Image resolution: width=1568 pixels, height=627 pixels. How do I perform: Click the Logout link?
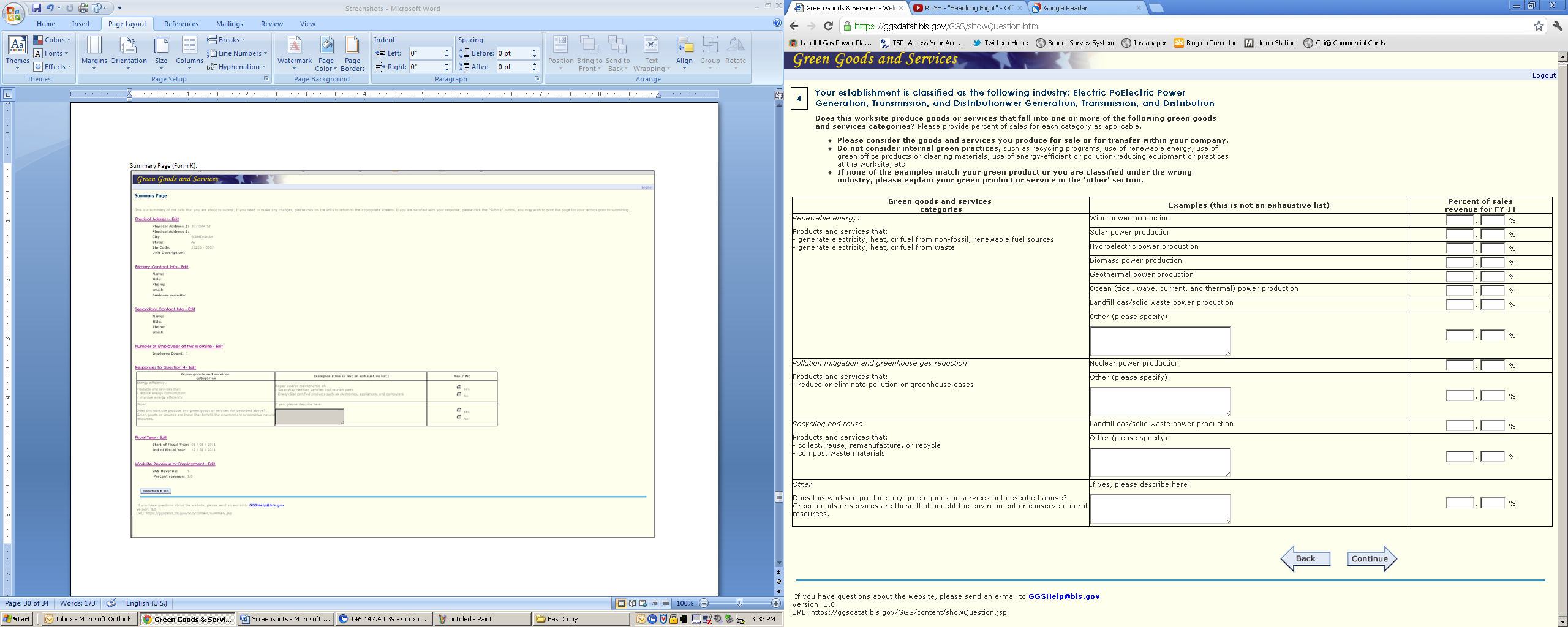tap(1543, 75)
